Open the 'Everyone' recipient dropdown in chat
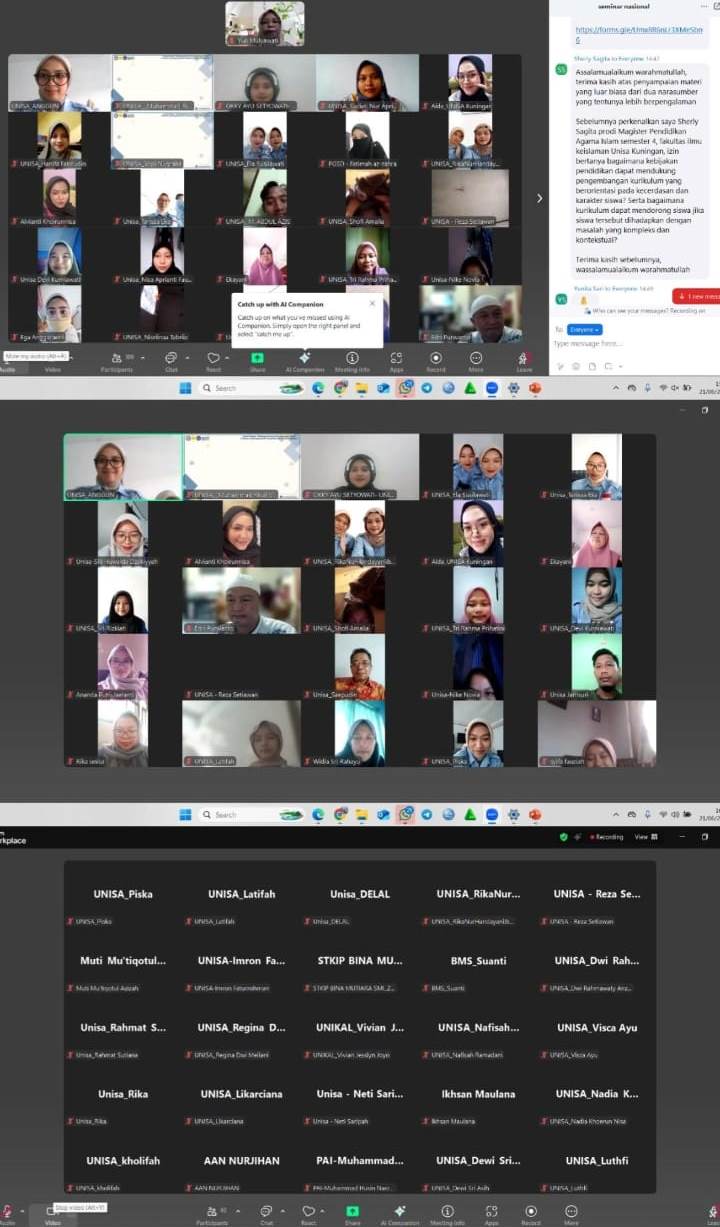 click(585, 329)
